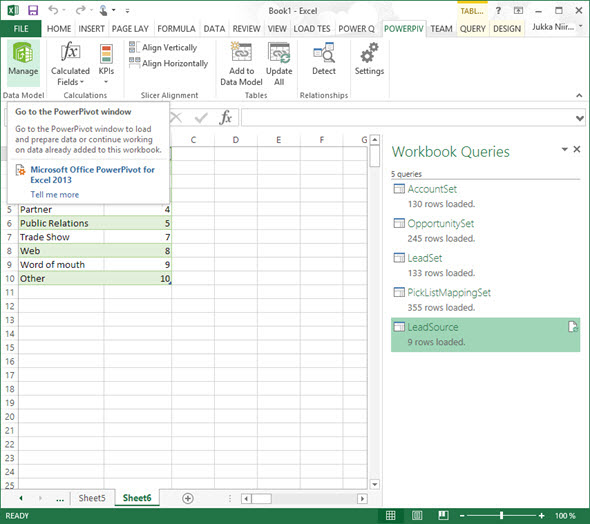Go to previous sheet tab arrow

[x=21, y=498]
